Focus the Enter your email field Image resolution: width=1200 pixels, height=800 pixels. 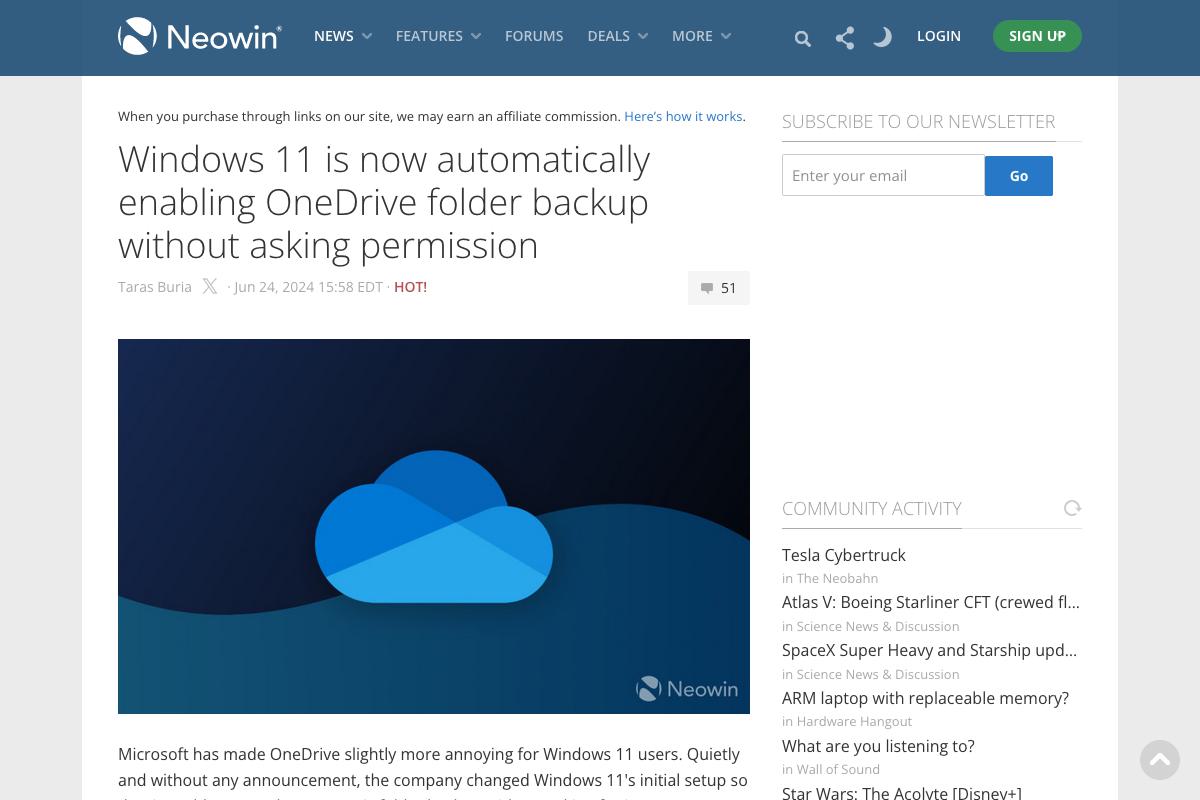click(884, 176)
